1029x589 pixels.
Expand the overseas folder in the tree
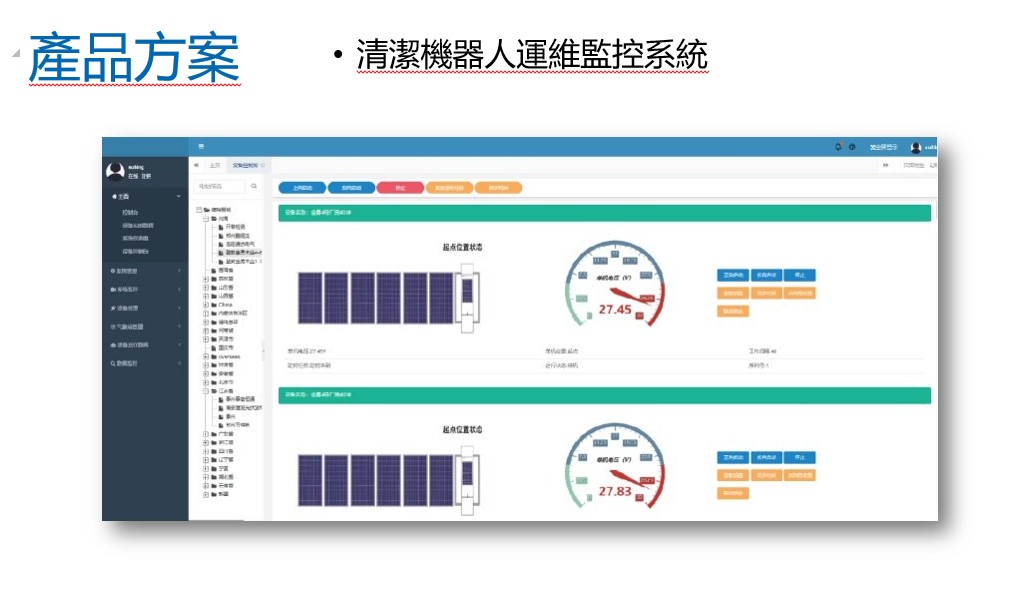(206, 356)
